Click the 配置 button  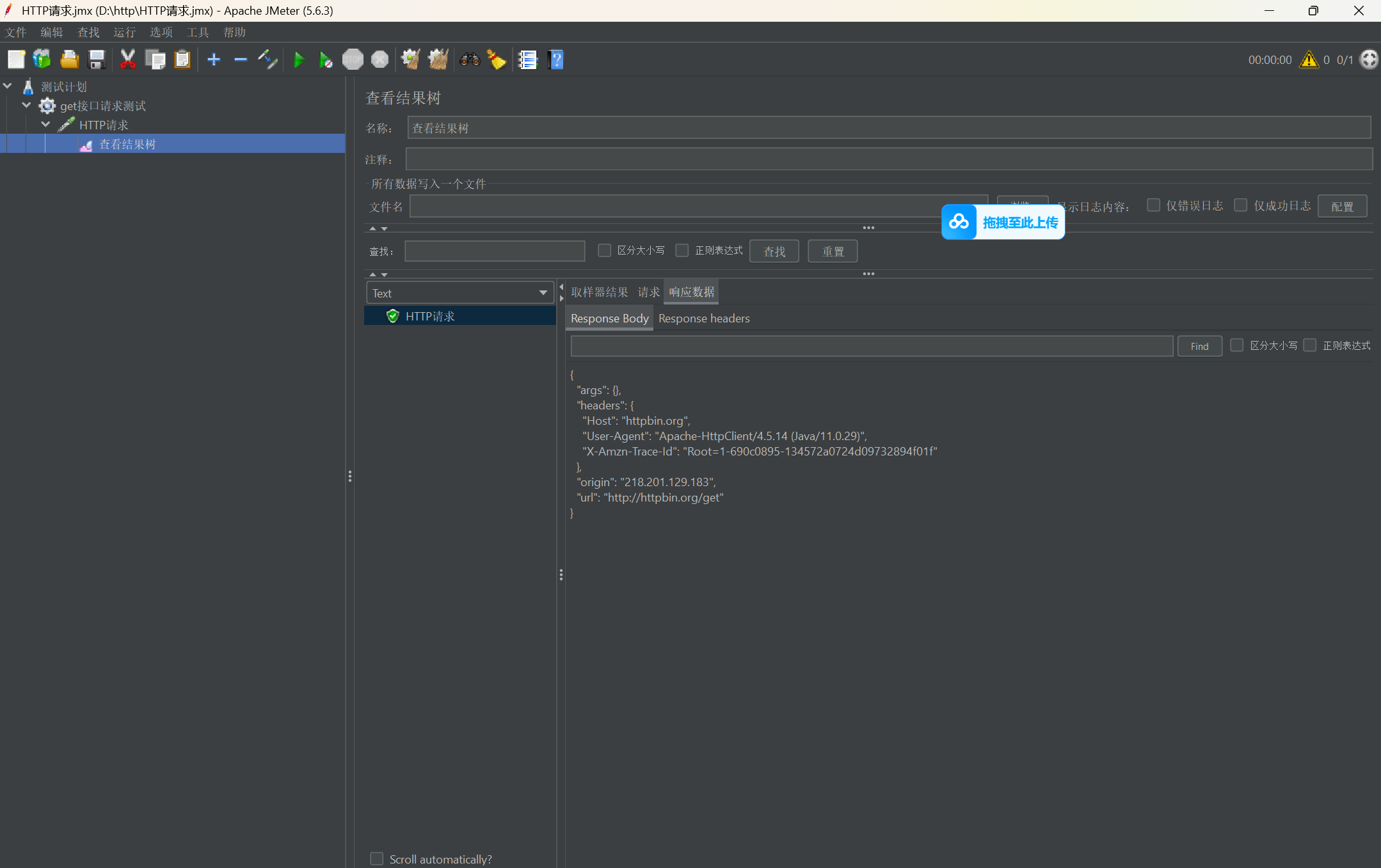pyautogui.click(x=1342, y=206)
